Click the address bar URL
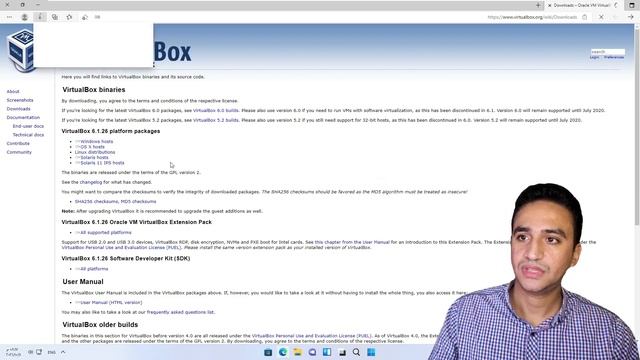640x360 pixels. point(532,17)
